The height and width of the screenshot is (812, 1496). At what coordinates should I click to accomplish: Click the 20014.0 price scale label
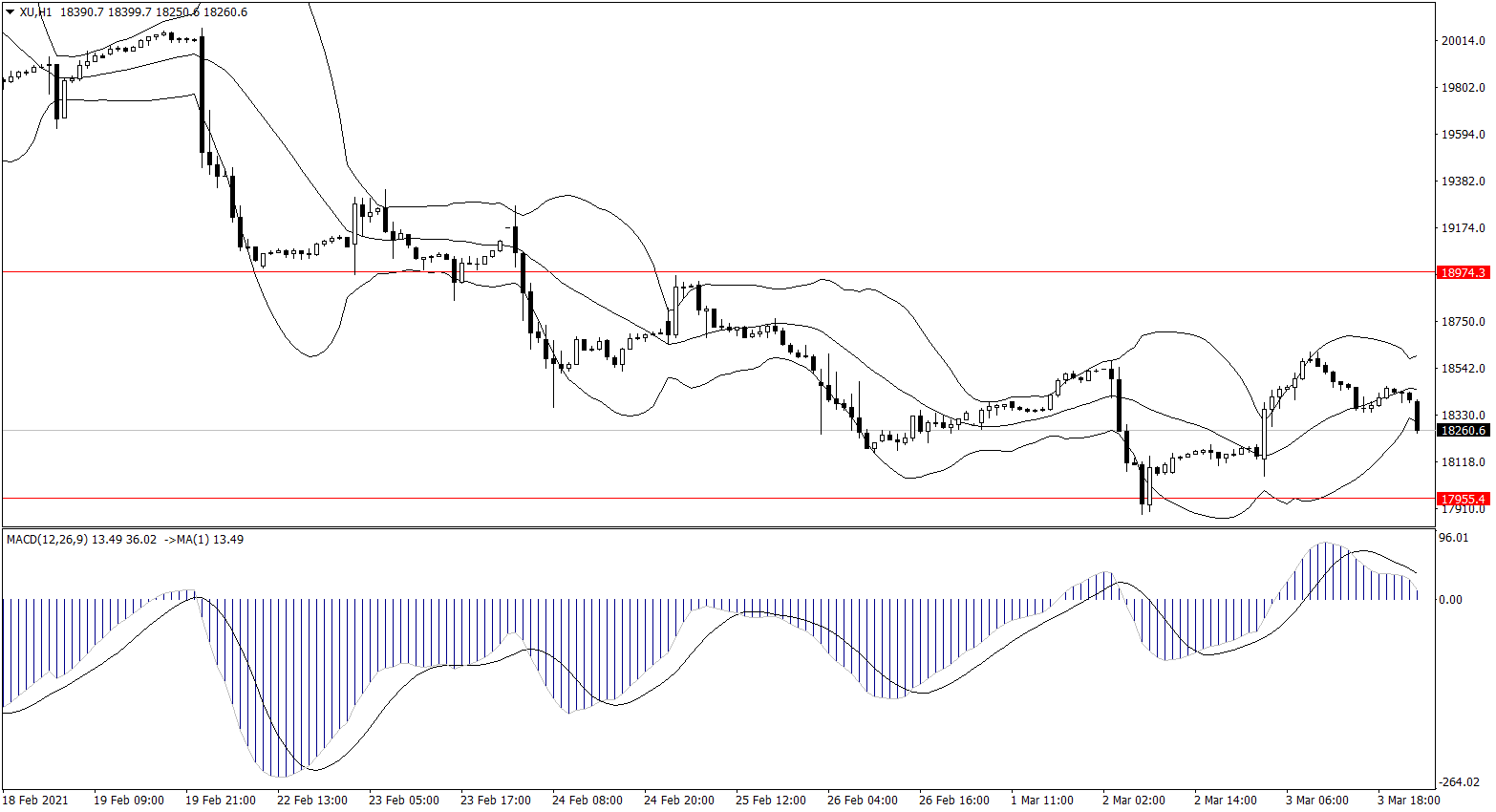[1463, 41]
